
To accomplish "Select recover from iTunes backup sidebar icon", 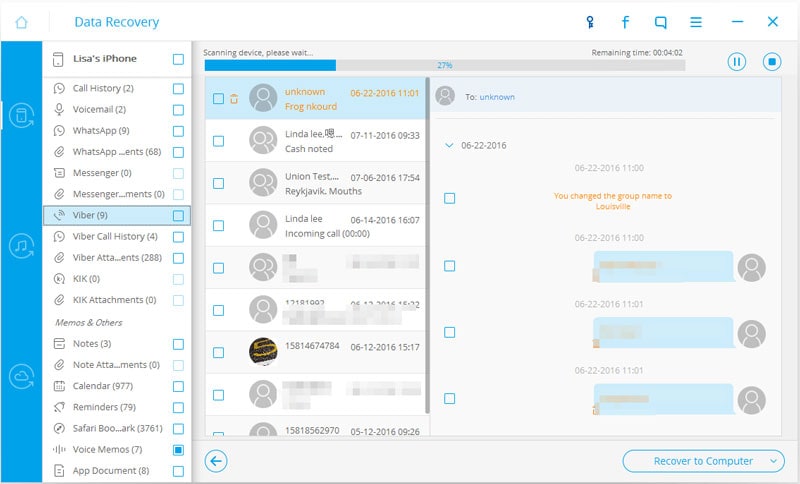I will (x=21, y=246).
